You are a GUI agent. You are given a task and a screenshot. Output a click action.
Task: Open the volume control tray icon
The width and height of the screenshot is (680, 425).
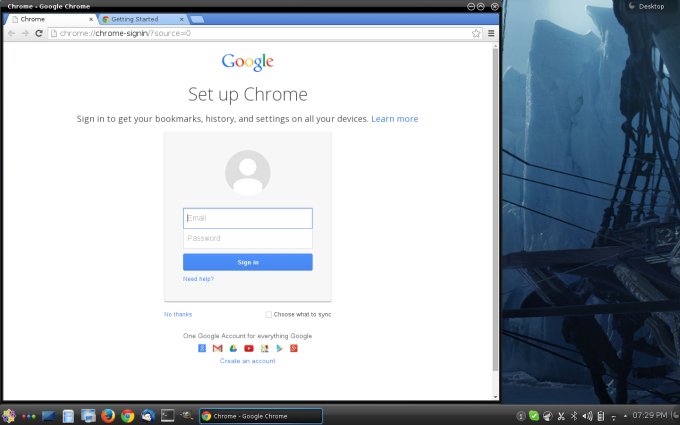coord(587,416)
